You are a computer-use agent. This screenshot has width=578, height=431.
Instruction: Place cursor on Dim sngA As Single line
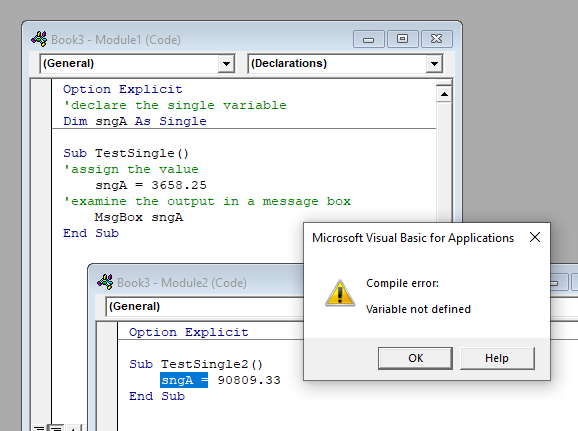[x=135, y=121]
